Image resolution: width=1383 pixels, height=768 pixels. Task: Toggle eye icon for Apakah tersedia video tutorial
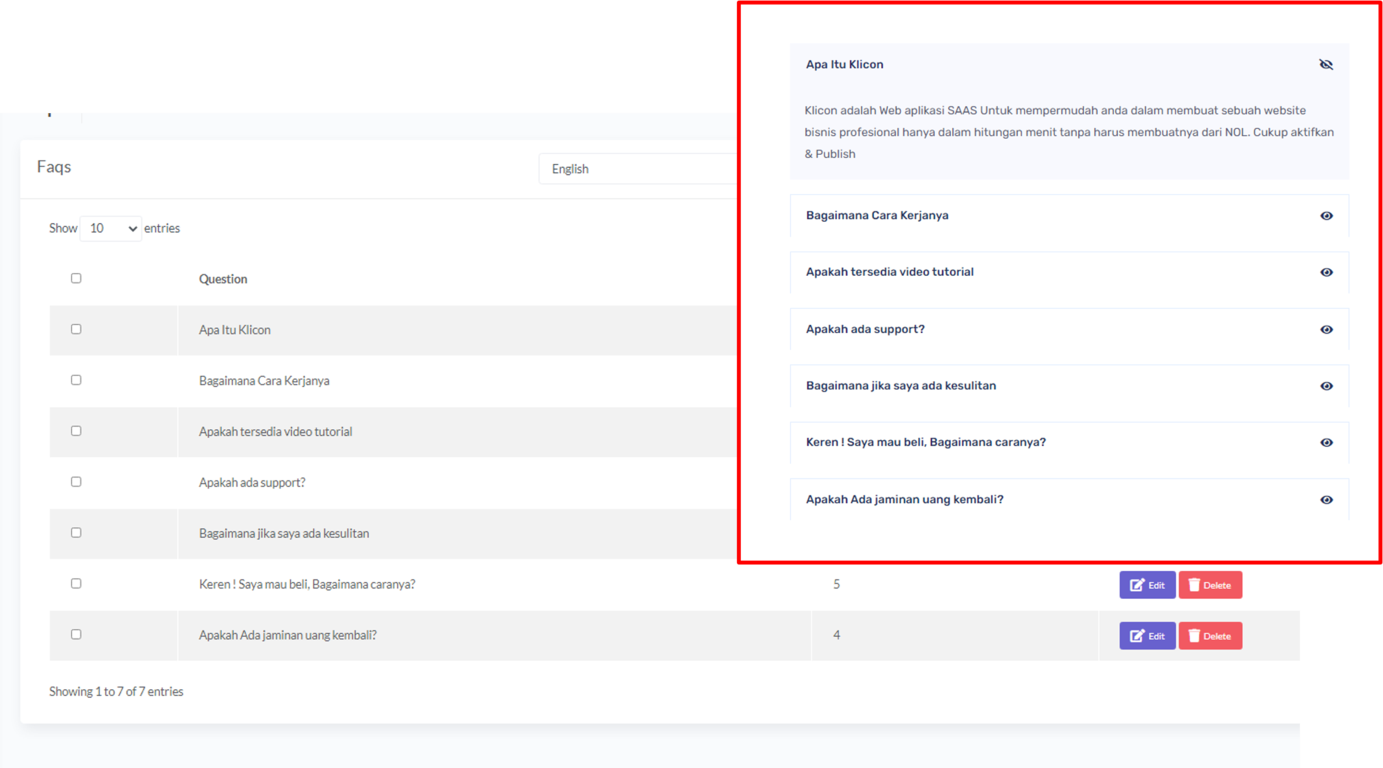point(1326,272)
